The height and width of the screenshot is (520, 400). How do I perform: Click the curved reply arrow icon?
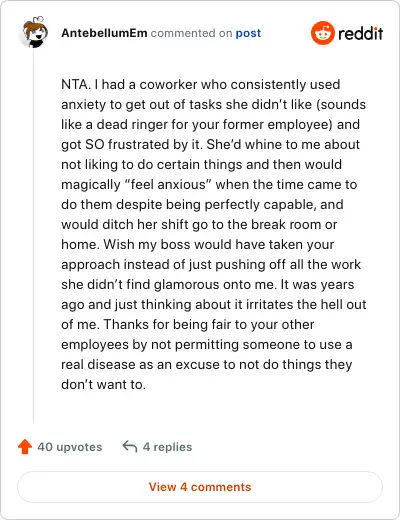click(130, 447)
